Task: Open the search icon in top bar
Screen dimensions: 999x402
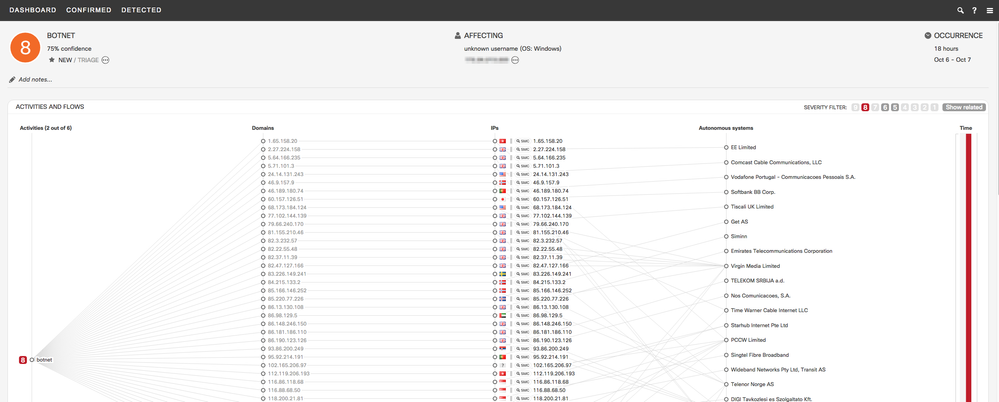Action: (961, 10)
